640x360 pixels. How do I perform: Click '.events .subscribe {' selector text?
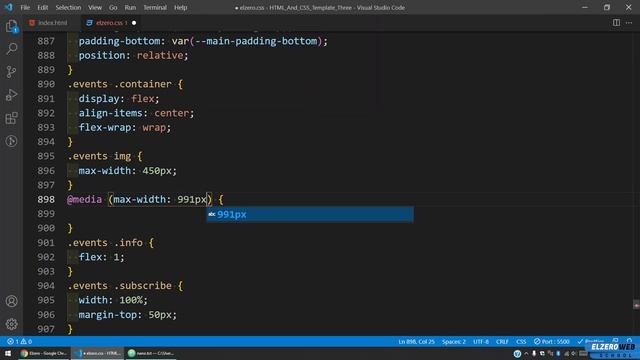(x=125, y=286)
